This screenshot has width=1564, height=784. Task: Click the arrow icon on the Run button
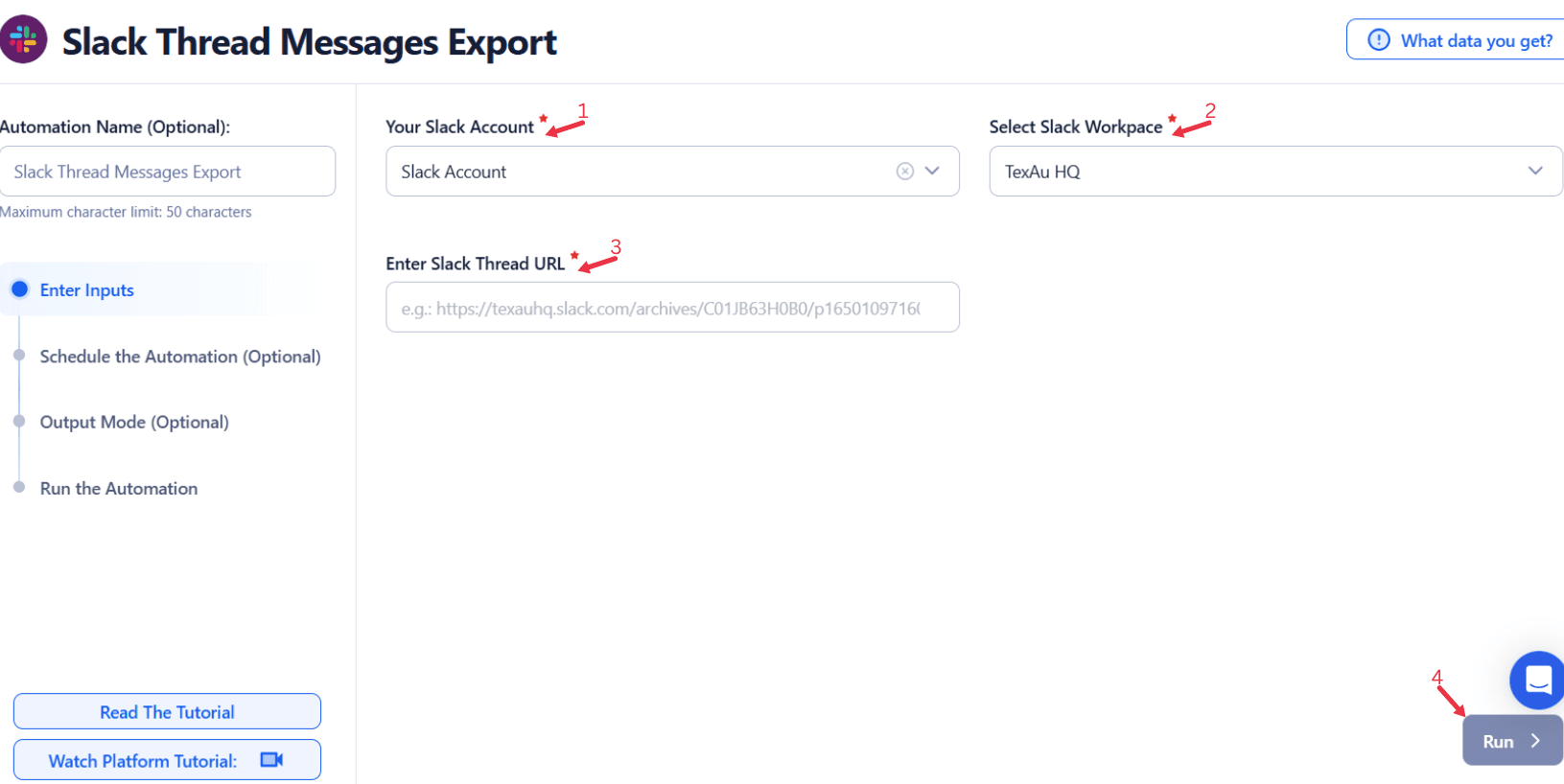(x=1535, y=741)
